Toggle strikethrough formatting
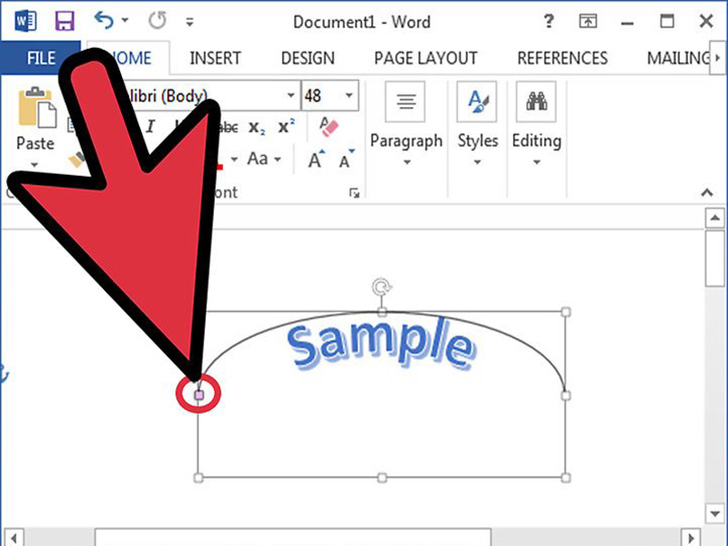728x546 pixels. [x=228, y=126]
